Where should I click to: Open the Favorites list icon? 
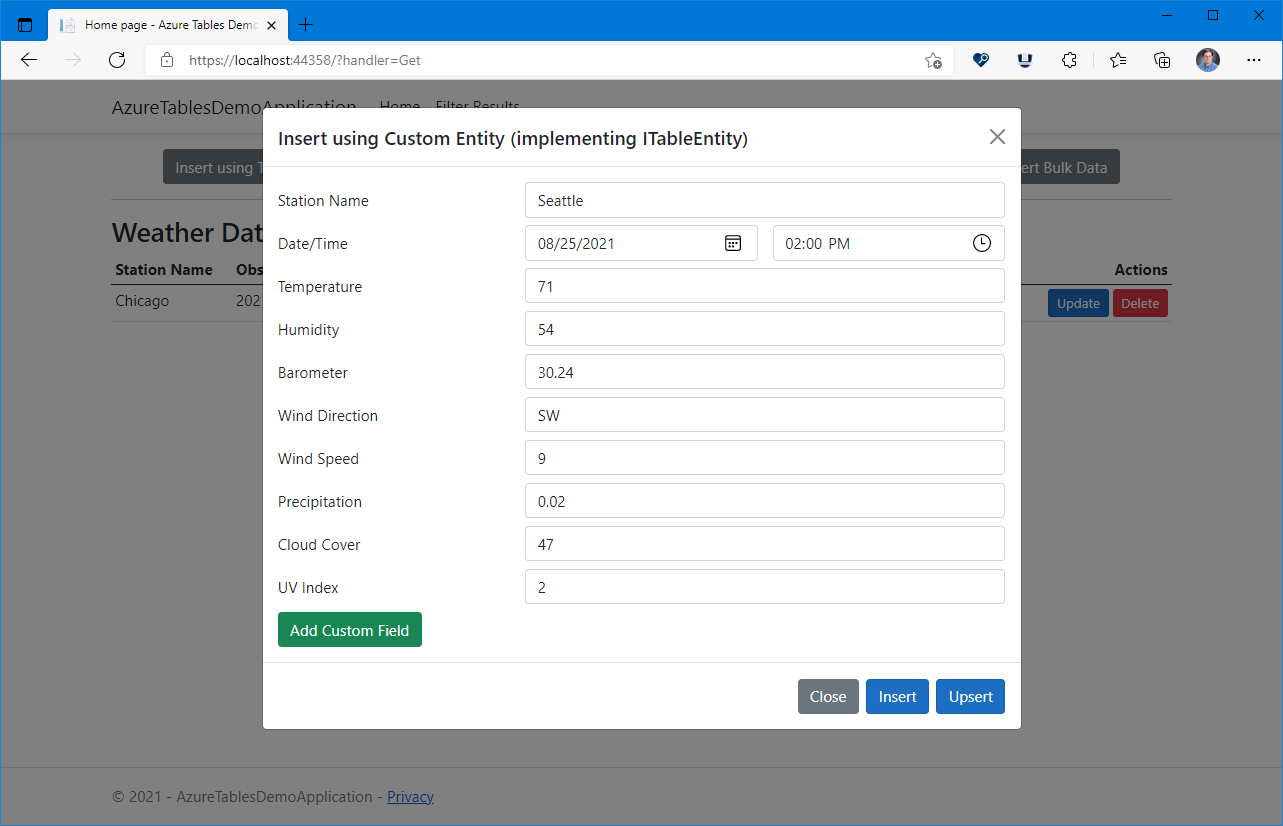pos(1117,60)
